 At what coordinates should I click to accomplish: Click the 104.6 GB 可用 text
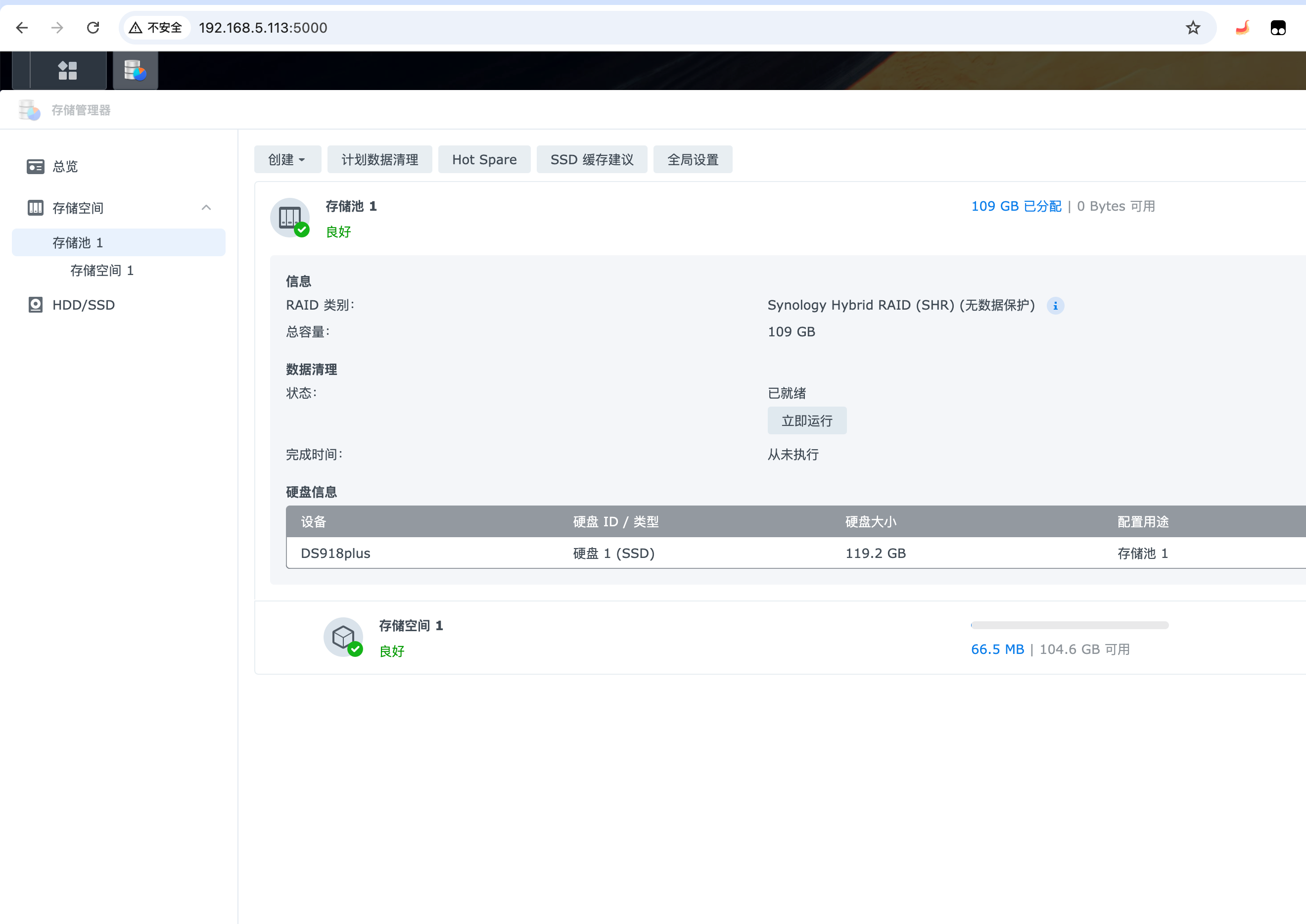(x=1085, y=649)
